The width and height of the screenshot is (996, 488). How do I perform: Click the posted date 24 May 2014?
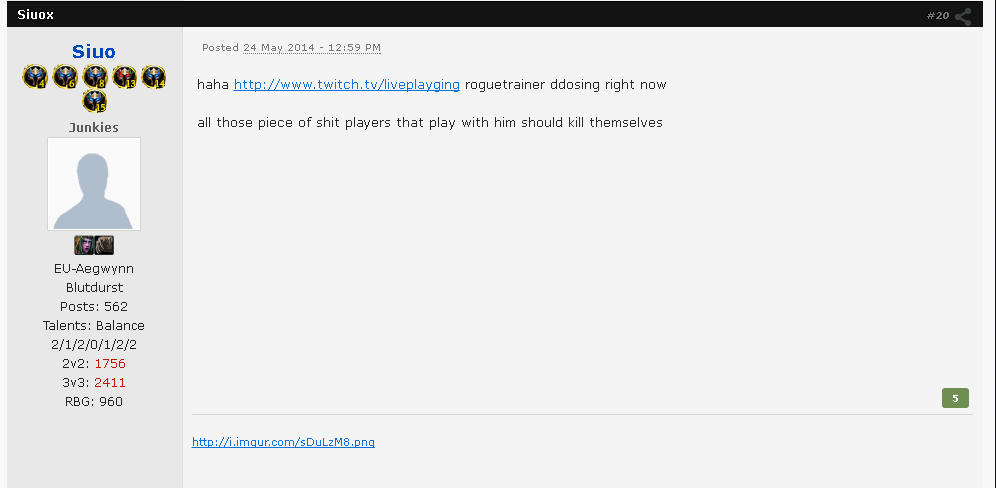pyautogui.click(x=312, y=48)
